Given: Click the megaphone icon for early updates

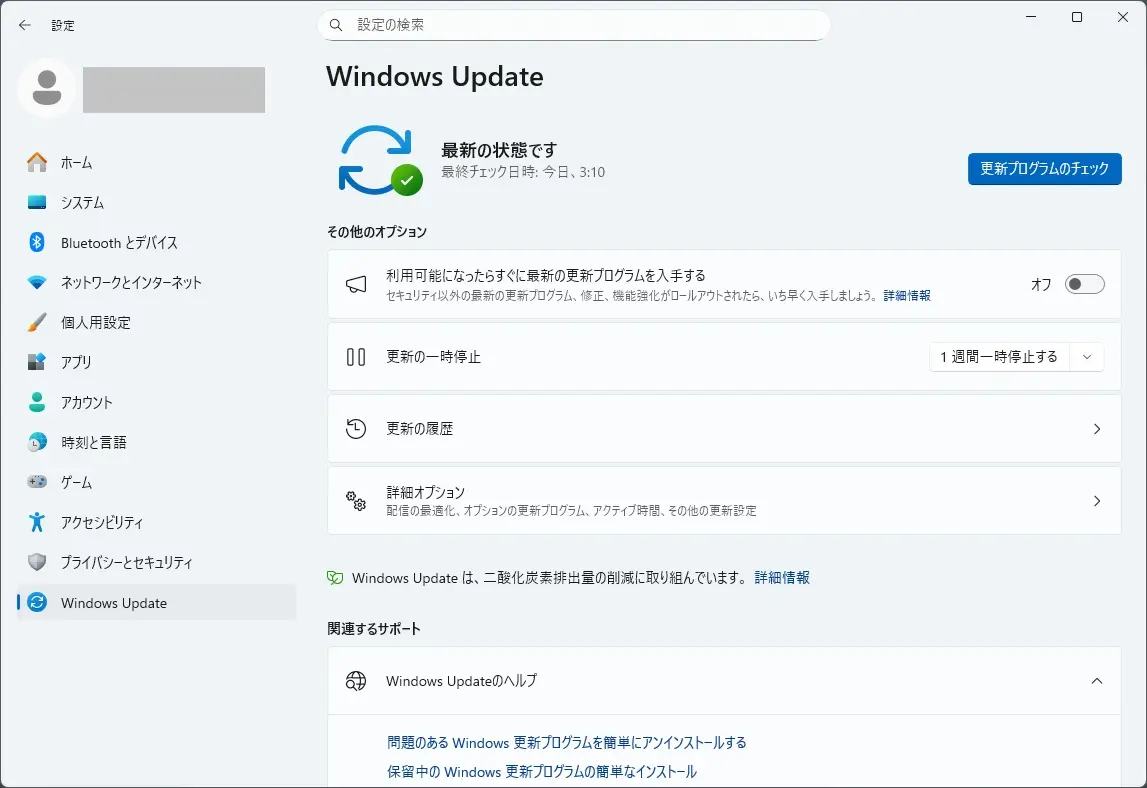Looking at the screenshot, I should (x=356, y=284).
